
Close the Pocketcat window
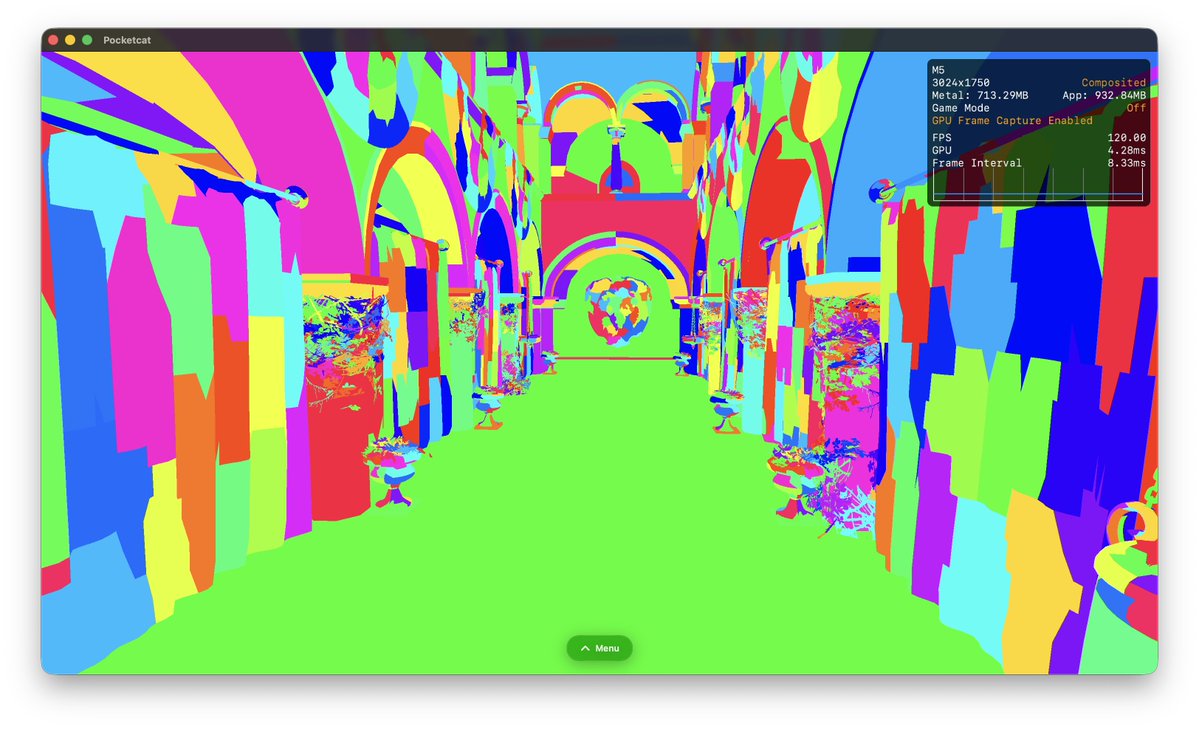point(54,40)
